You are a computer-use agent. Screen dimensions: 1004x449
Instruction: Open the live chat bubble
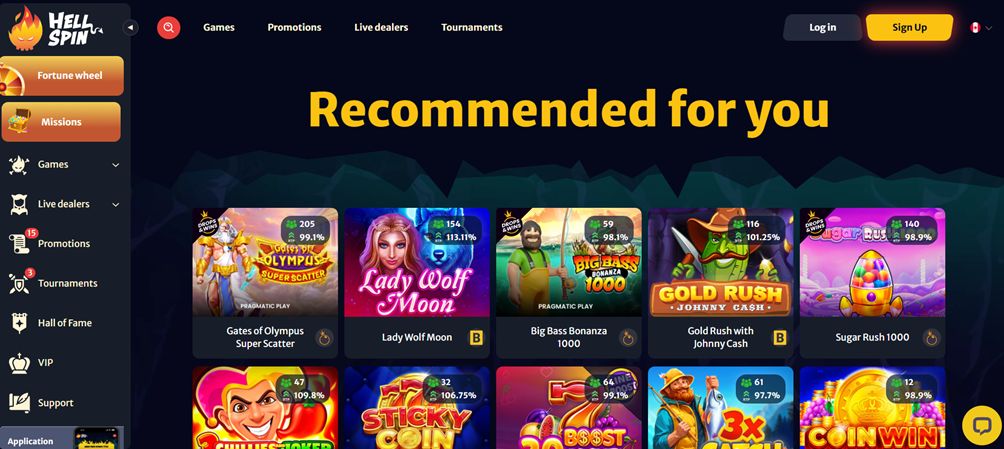982,425
